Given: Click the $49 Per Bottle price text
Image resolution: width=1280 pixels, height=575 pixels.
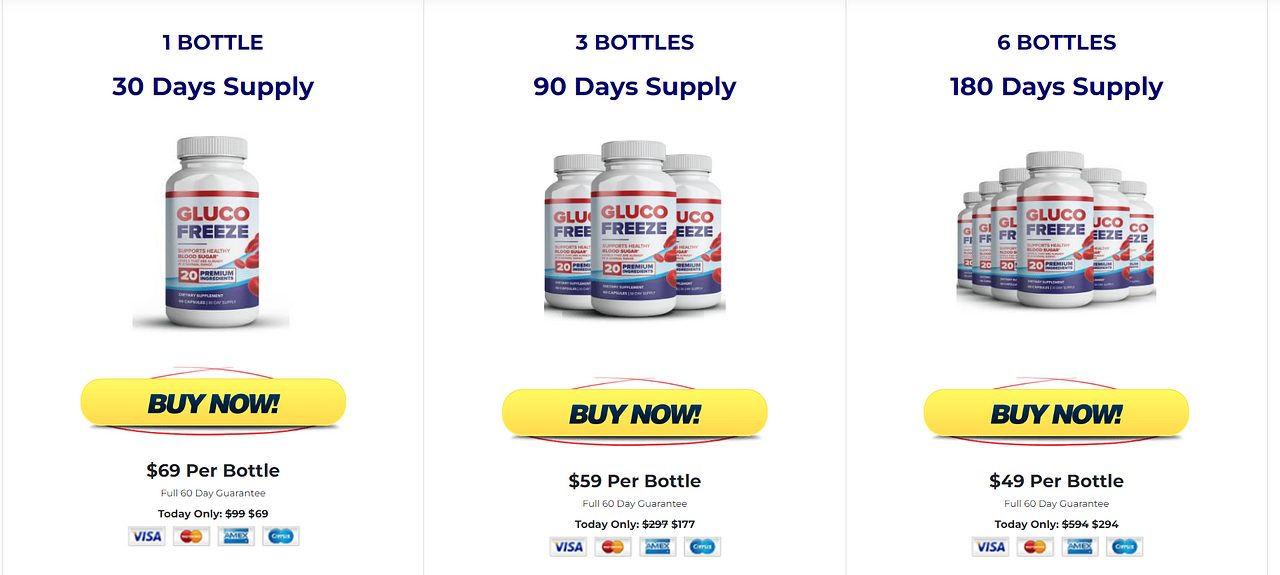Looking at the screenshot, I should click(x=1056, y=481).
